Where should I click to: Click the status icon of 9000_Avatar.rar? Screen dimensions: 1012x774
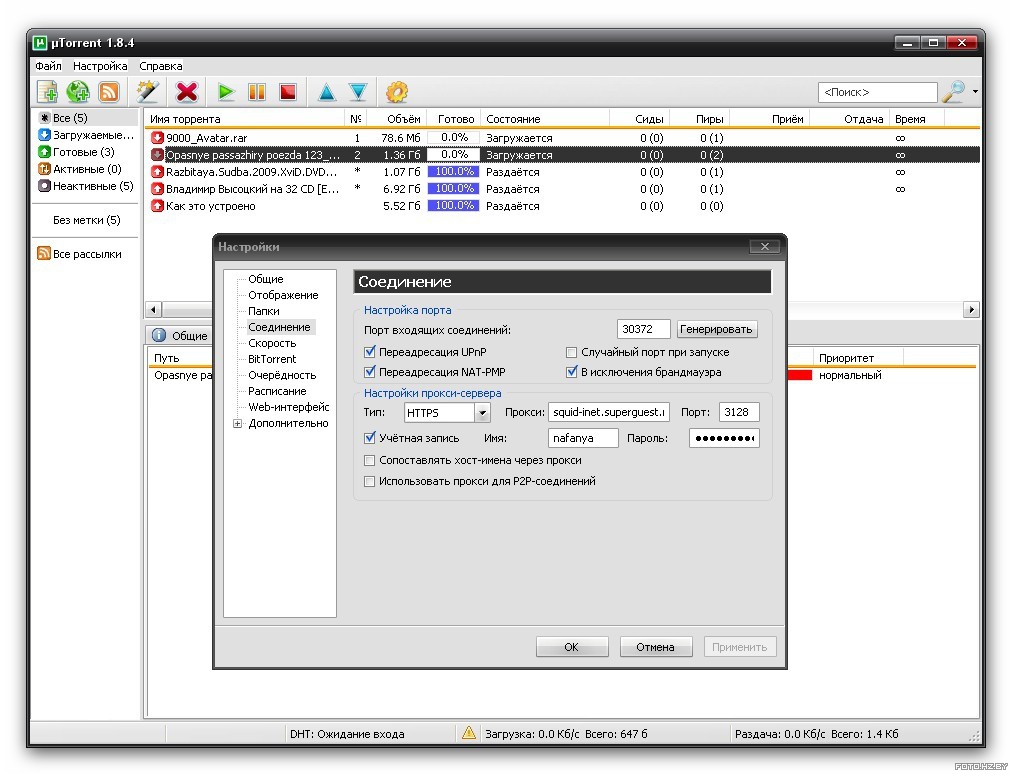pos(157,137)
